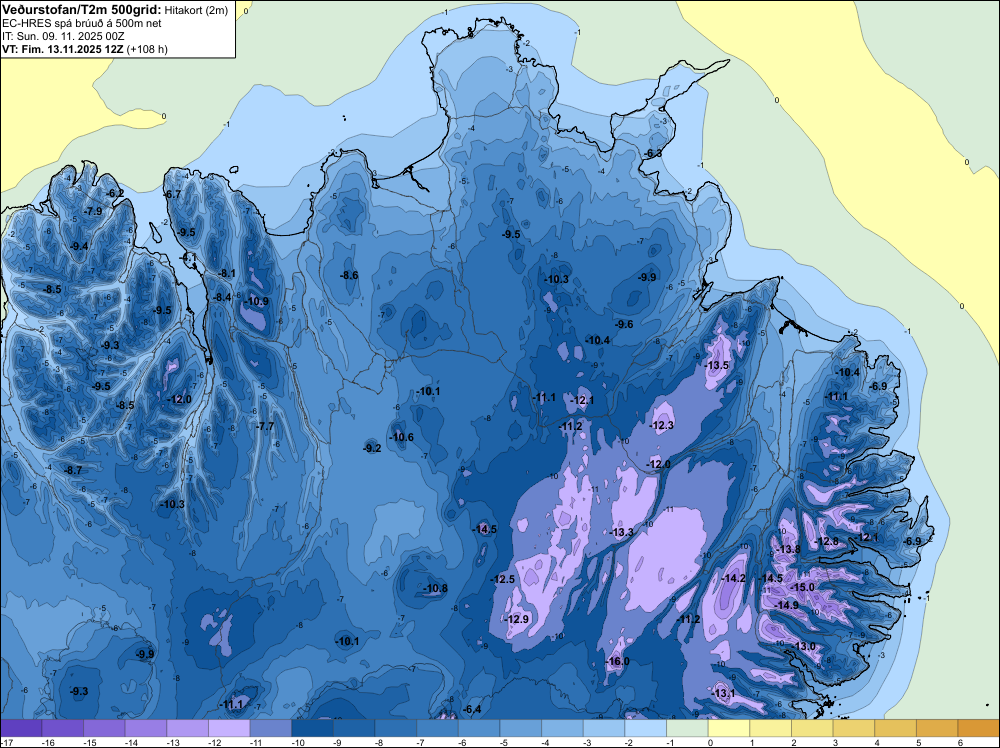Click the pale lilac legend cell between -12 and -11
The image size is (1000, 748).
click(229, 728)
